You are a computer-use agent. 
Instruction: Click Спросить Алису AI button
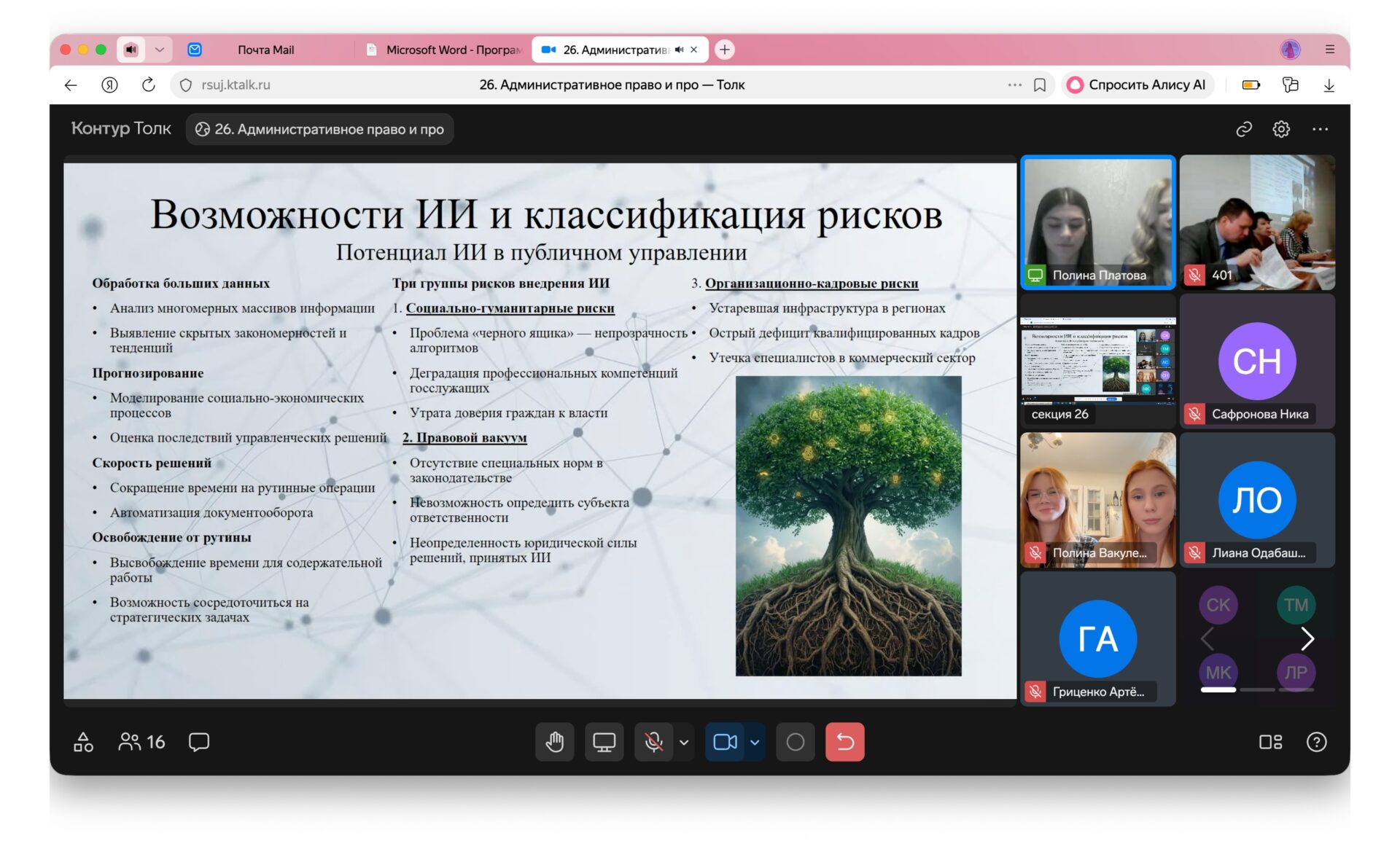(x=1137, y=85)
